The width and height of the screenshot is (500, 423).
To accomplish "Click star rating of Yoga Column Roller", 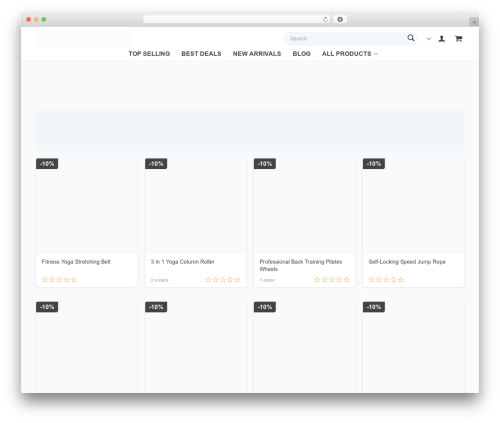I will click(223, 280).
